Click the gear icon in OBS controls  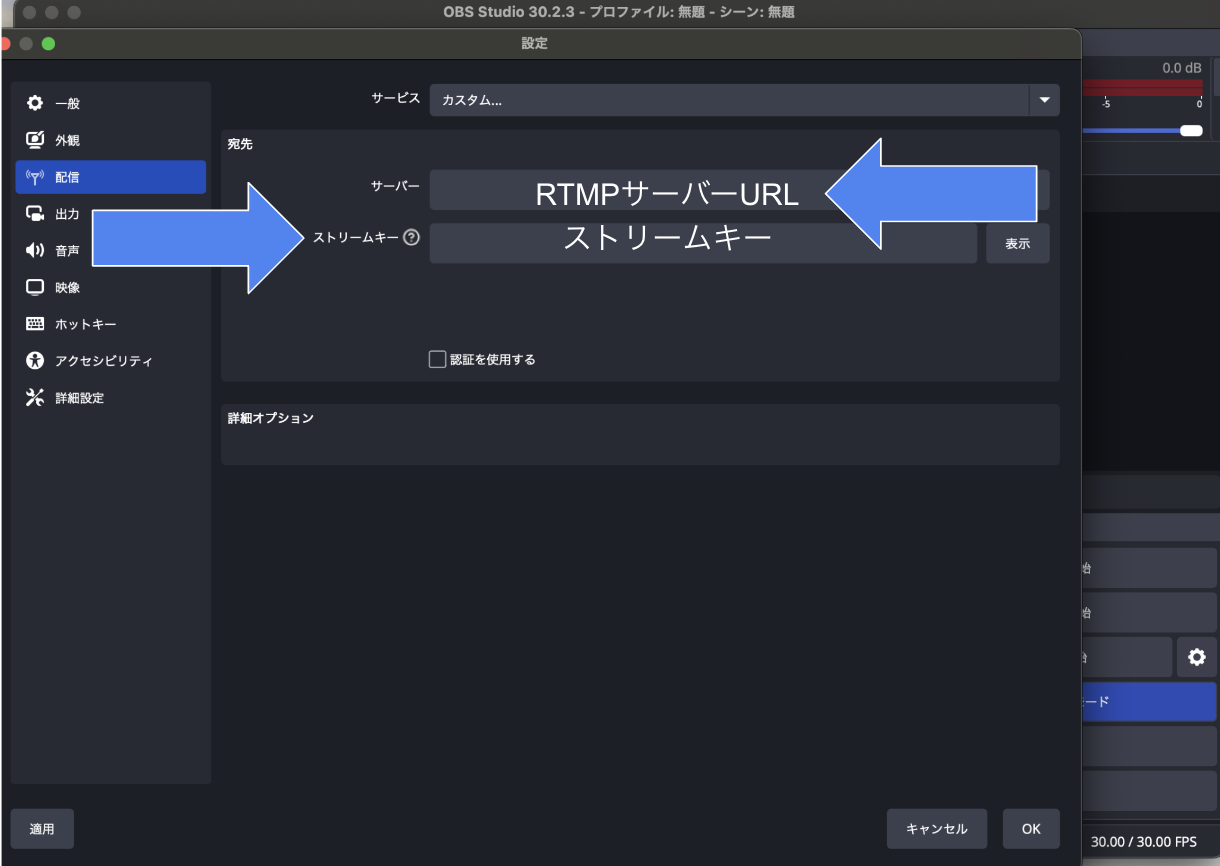(1196, 657)
